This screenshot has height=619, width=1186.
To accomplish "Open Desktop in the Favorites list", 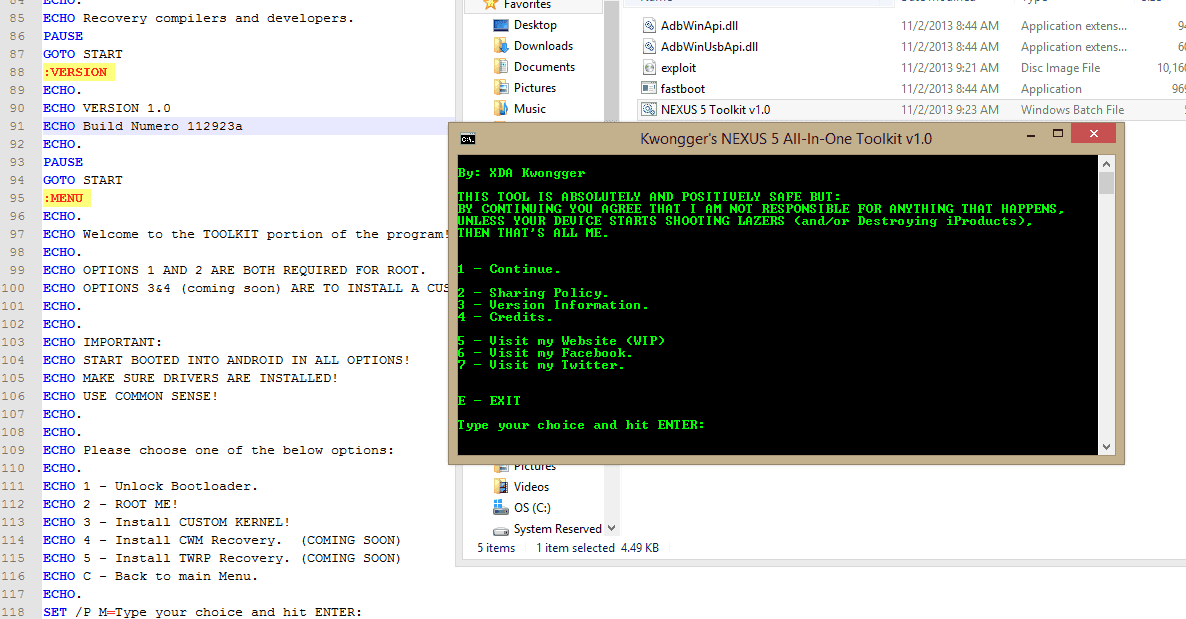I will pyautogui.click(x=535, y=25).
